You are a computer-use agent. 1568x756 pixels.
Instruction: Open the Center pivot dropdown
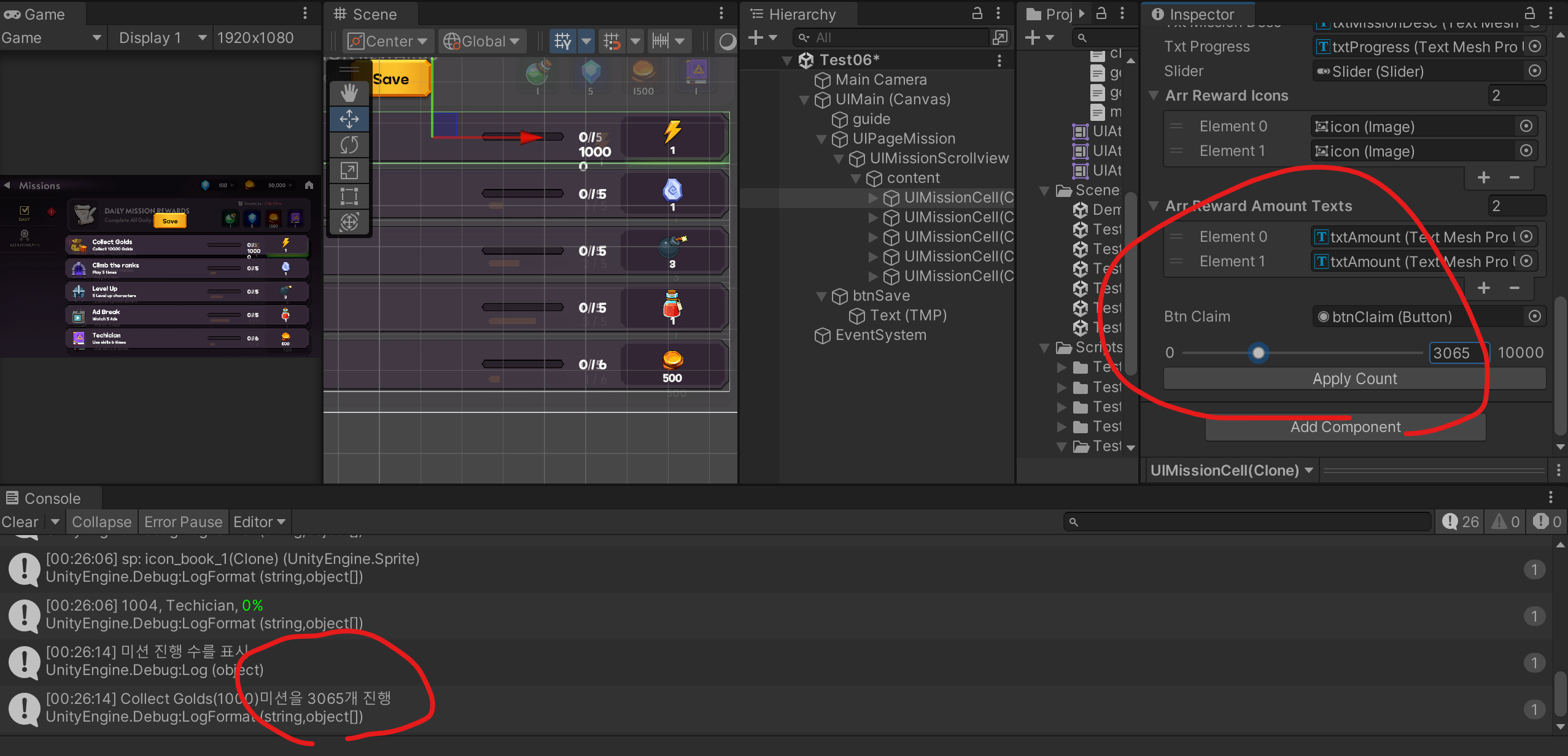388,41
